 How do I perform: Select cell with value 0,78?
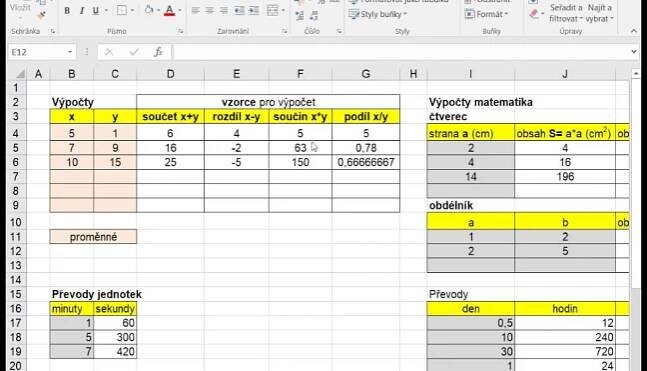tap(366, 148)
